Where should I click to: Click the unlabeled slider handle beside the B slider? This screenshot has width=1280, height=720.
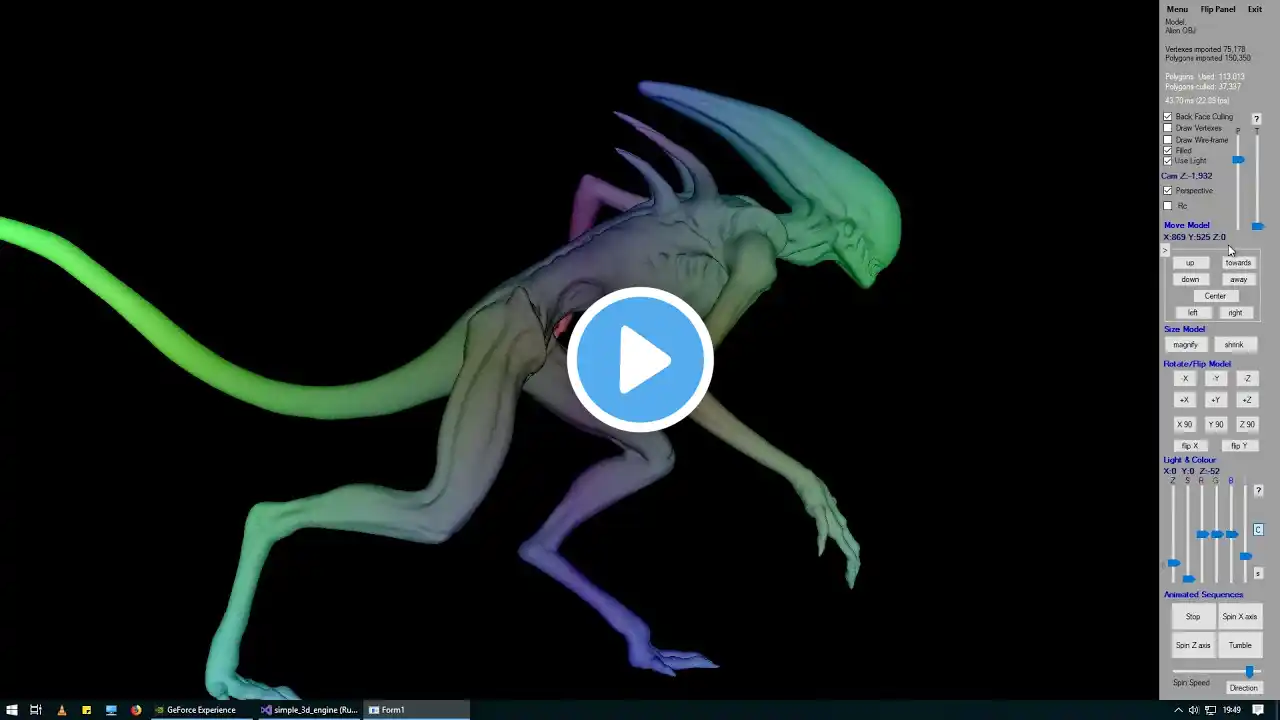1246,556
